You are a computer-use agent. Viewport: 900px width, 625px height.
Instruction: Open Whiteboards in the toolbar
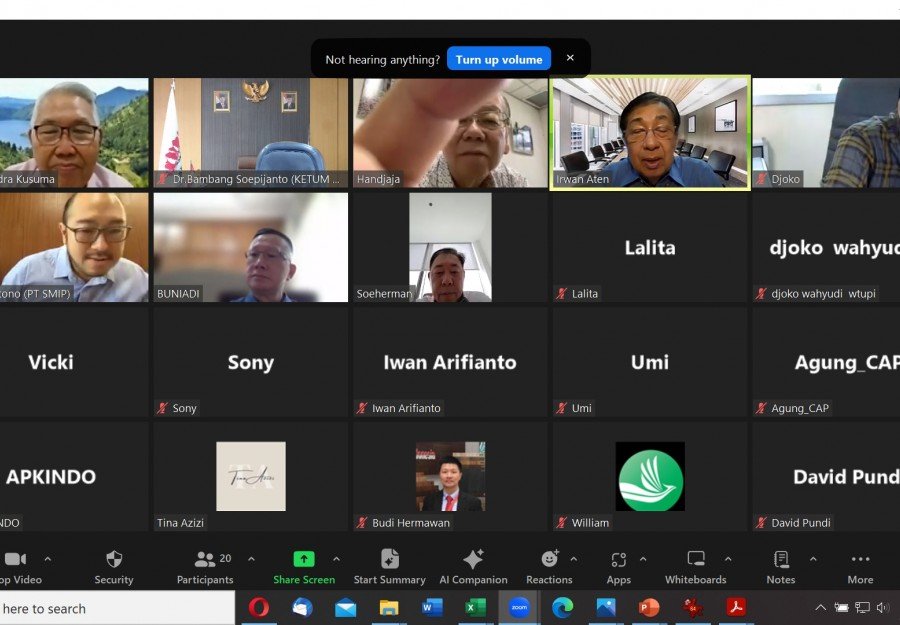(x=696, y=568)
